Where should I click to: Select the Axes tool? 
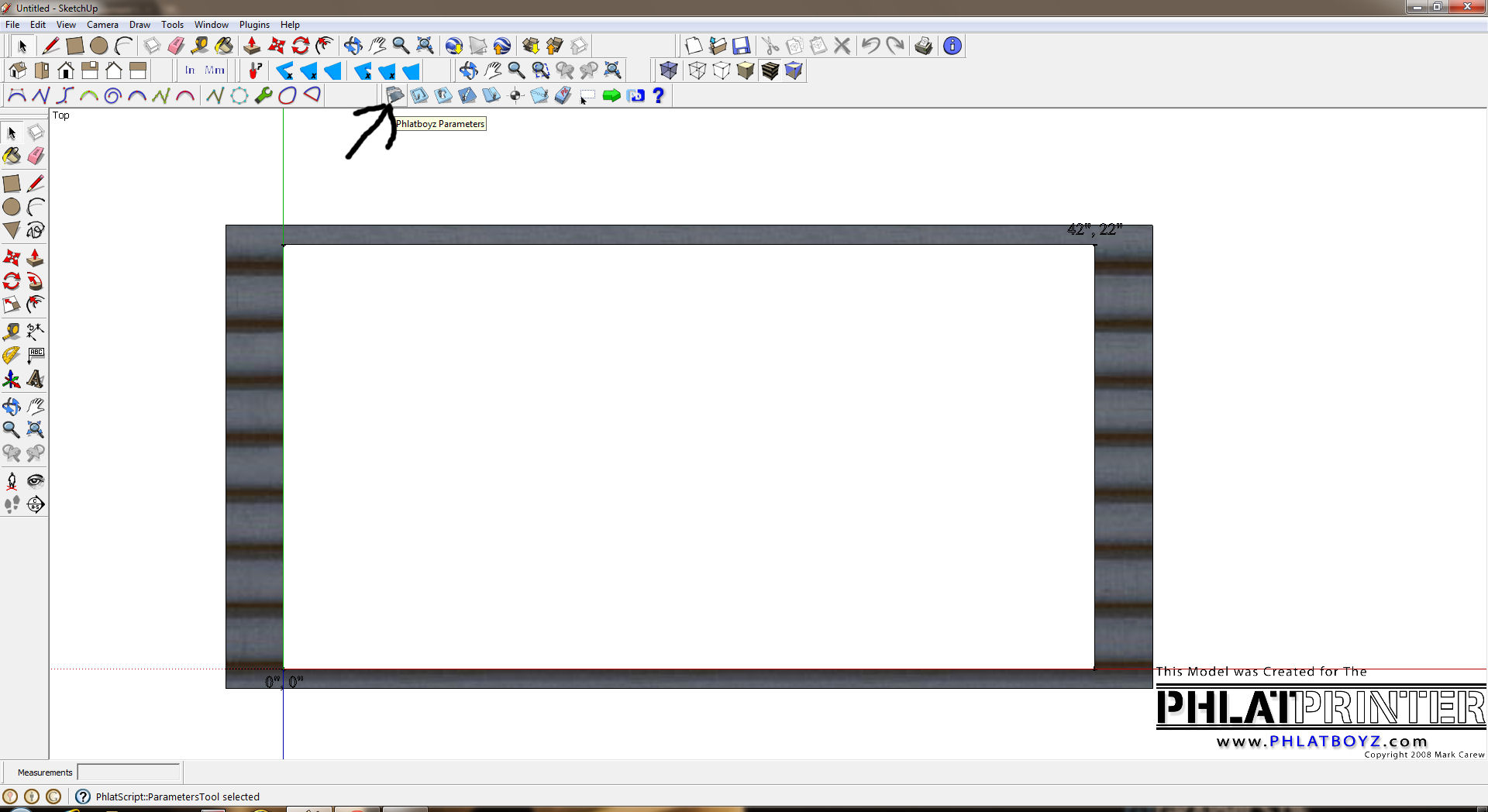click(12, 380)
